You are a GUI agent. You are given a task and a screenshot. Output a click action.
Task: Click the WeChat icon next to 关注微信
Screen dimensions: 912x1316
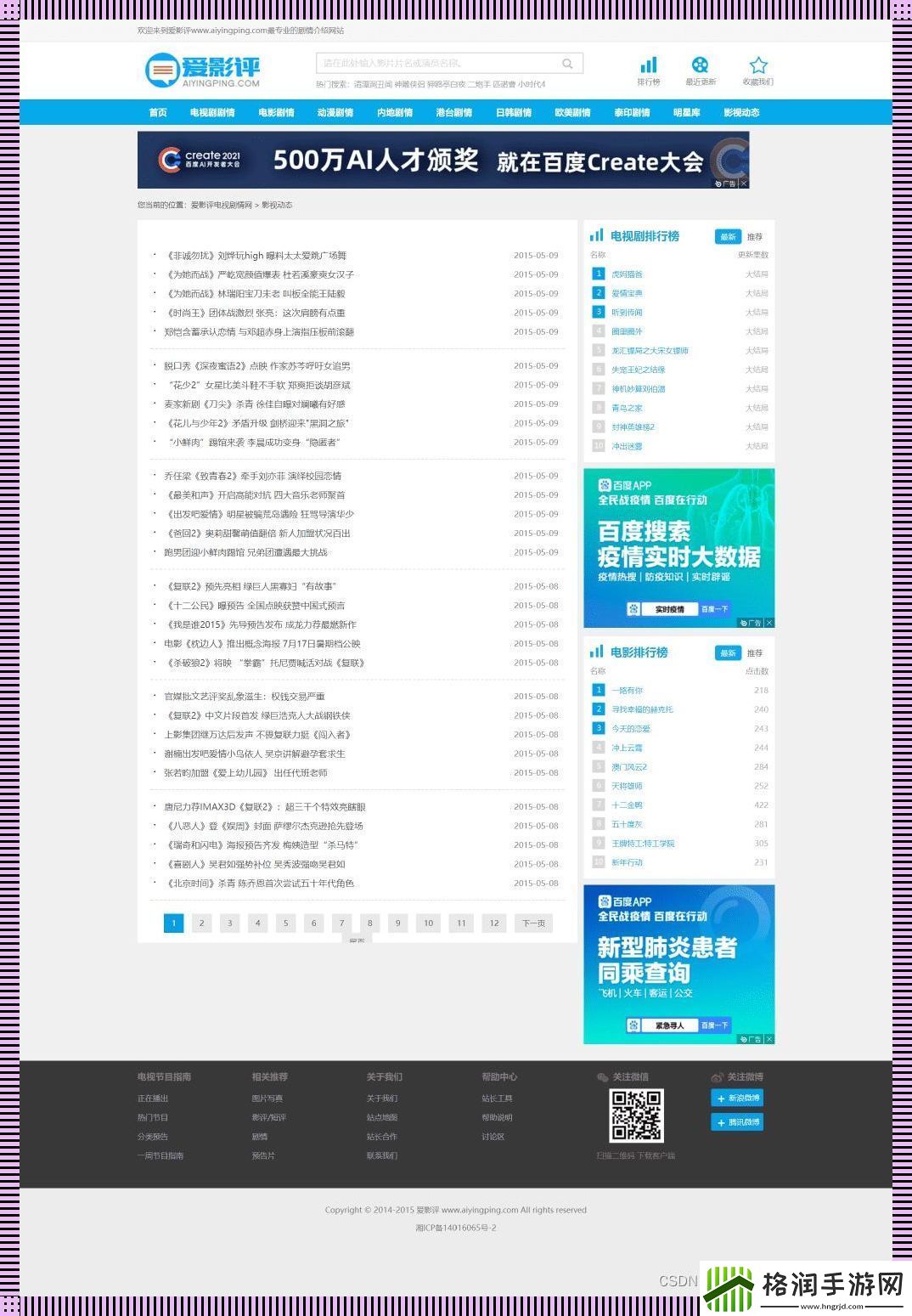pos(605,1076)
